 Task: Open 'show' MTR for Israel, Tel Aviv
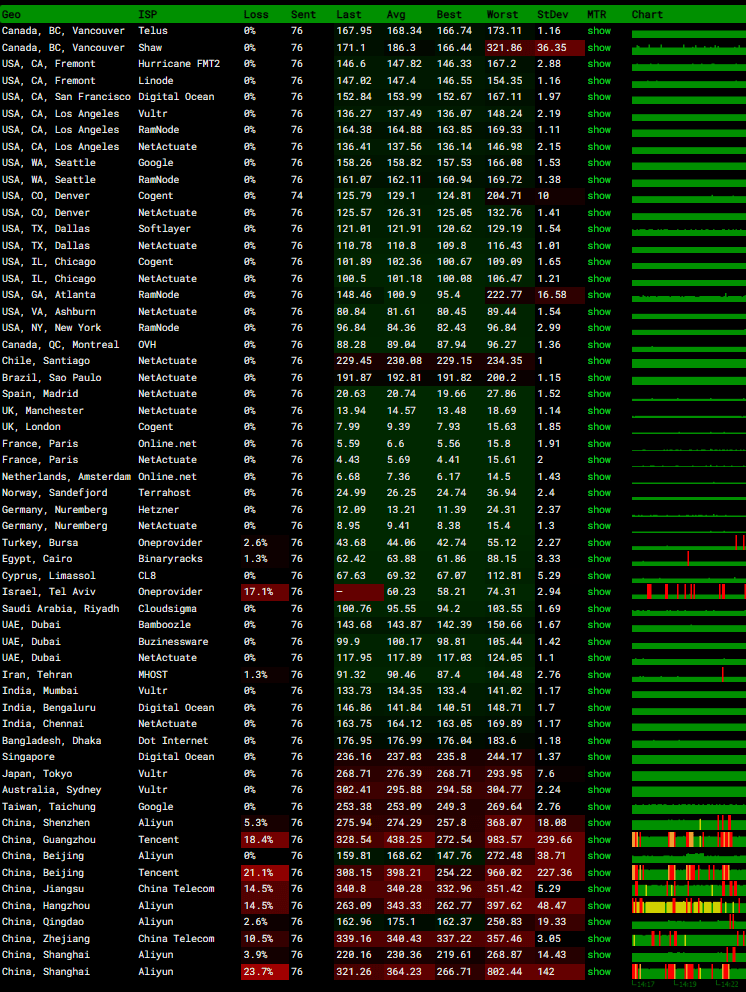pos(599,592)
